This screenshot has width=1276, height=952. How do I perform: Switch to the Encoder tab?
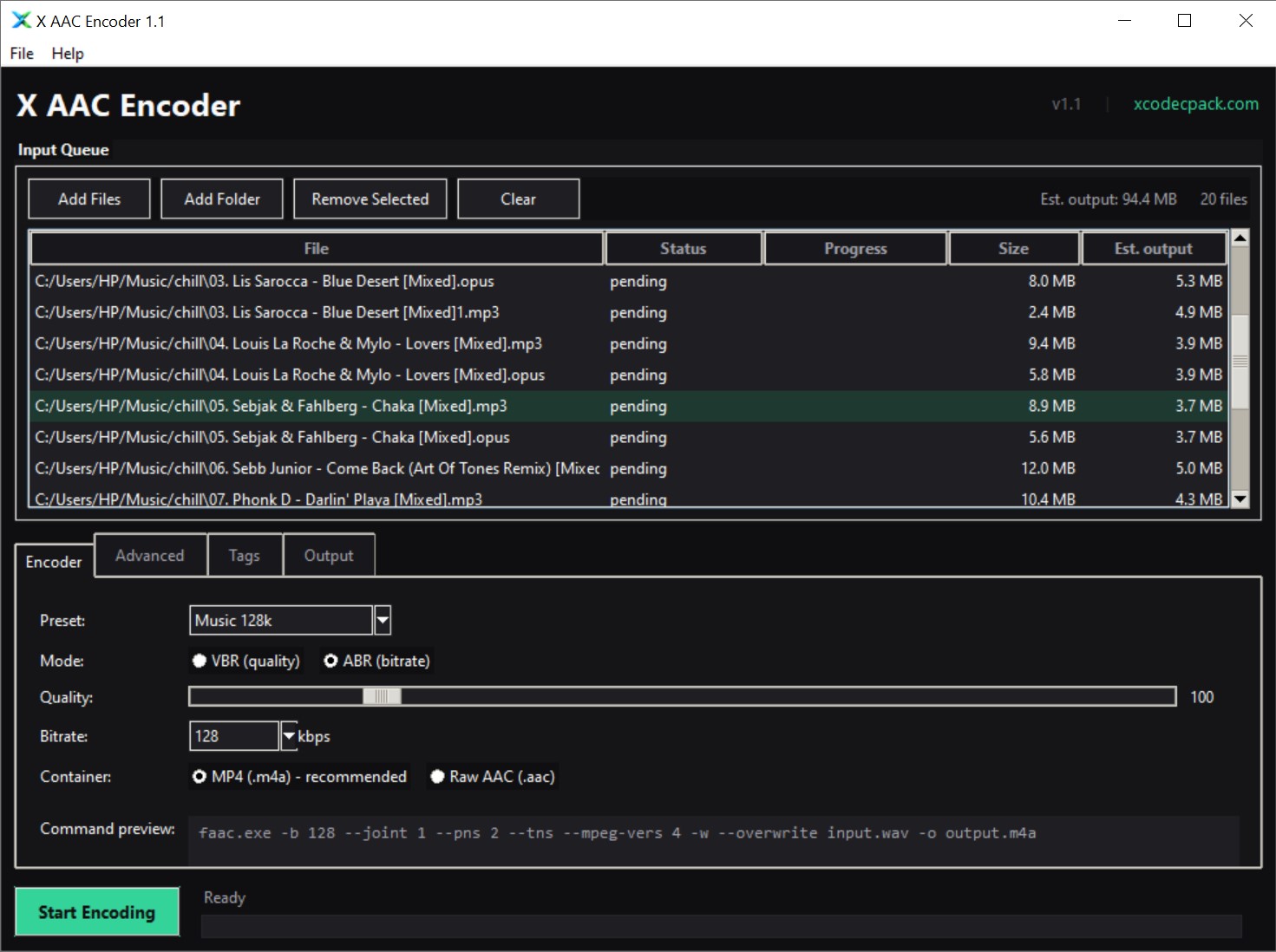point(54,562)
